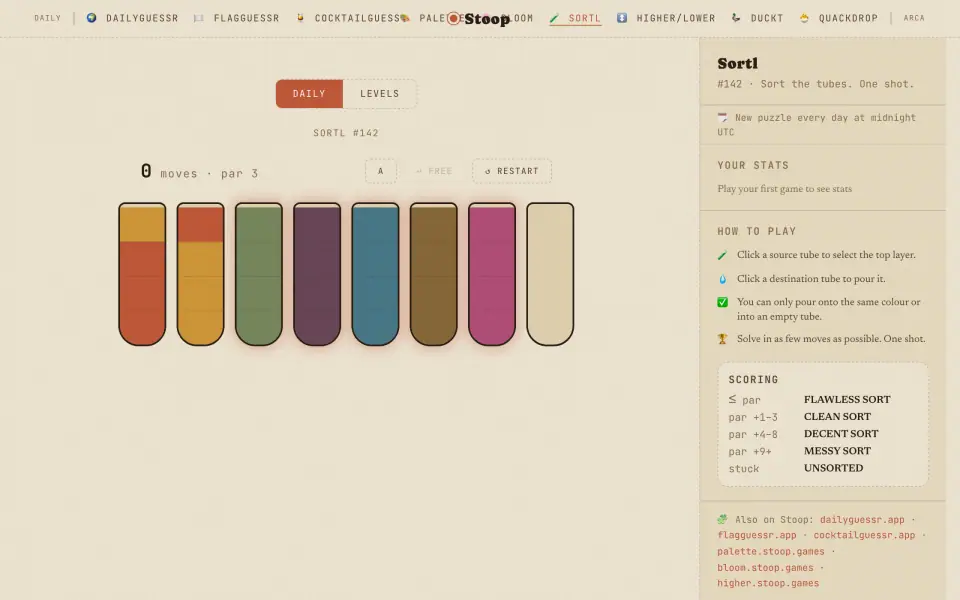Viewport: 960px width, 600px height.
Task: Switch to the Daily tab
Action: pyautogui.click(x=309, y=94)
